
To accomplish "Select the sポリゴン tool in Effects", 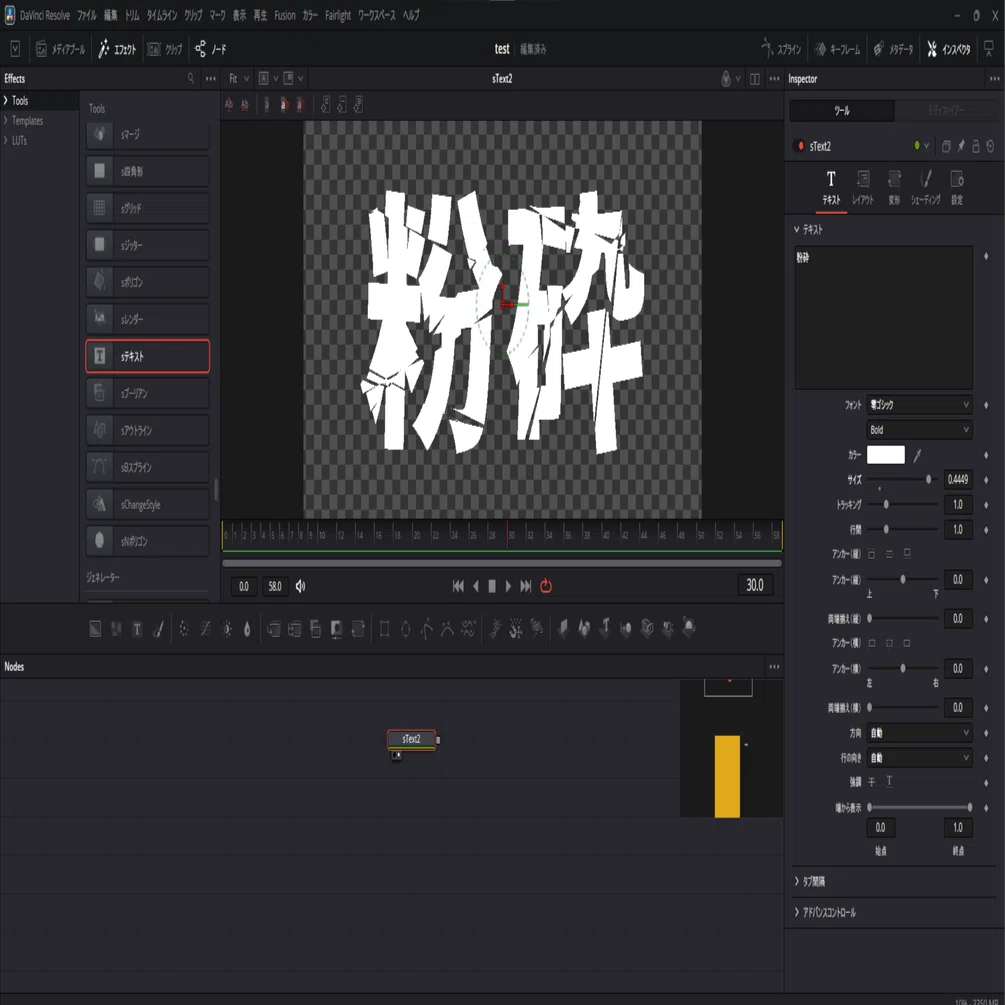I will pyautogui.click(x=147, y=282).
